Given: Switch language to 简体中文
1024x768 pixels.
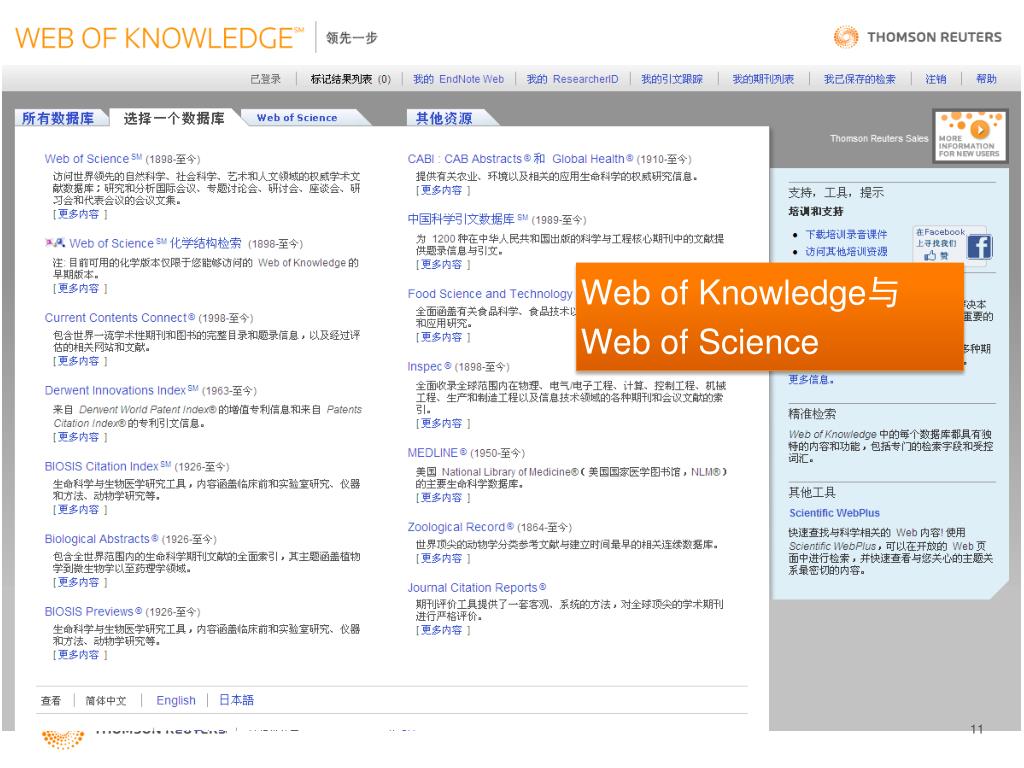Looking at the screenshot, I should (x=105, y=701).
